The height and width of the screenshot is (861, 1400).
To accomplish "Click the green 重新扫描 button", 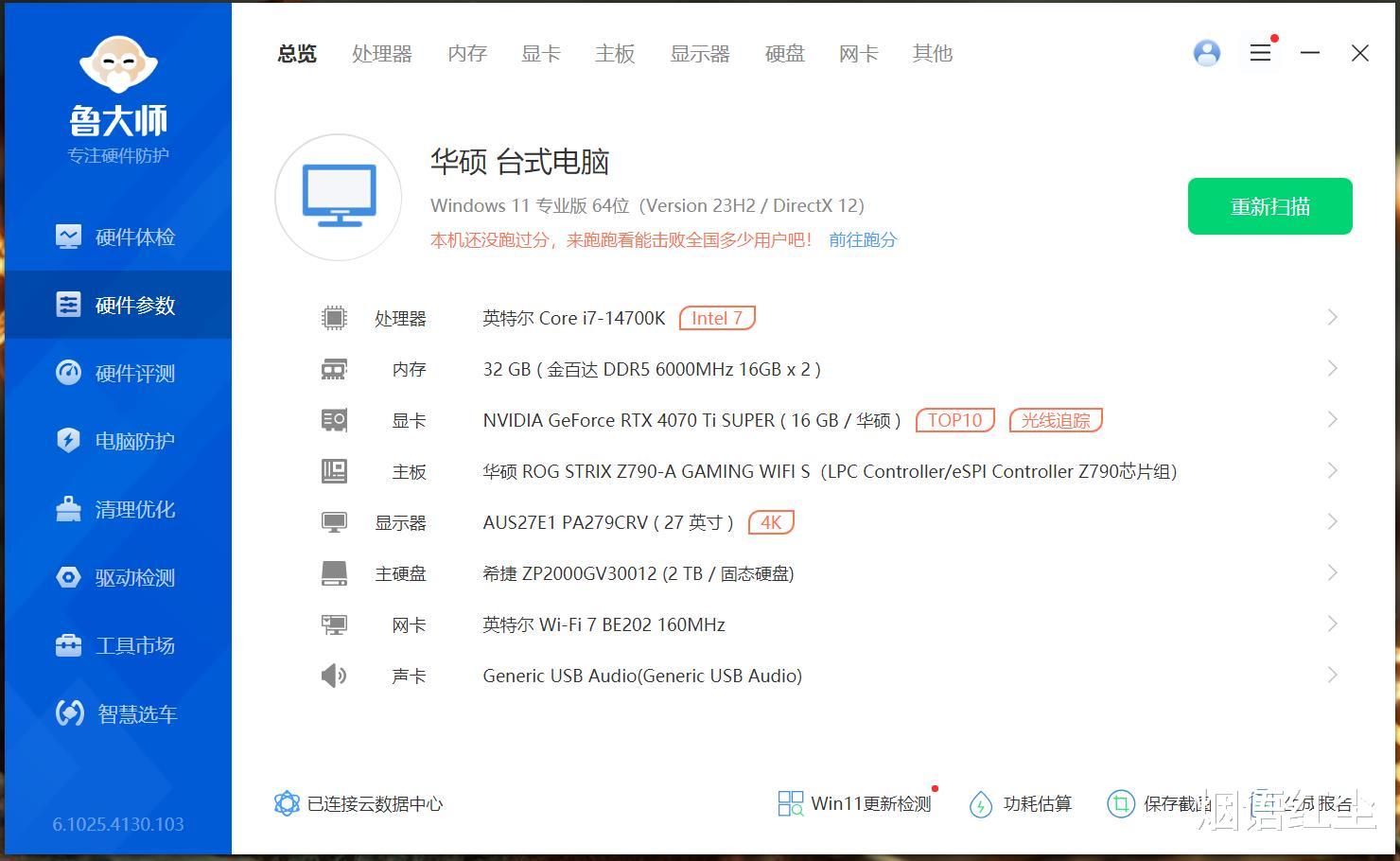I will pos(1270,206).
